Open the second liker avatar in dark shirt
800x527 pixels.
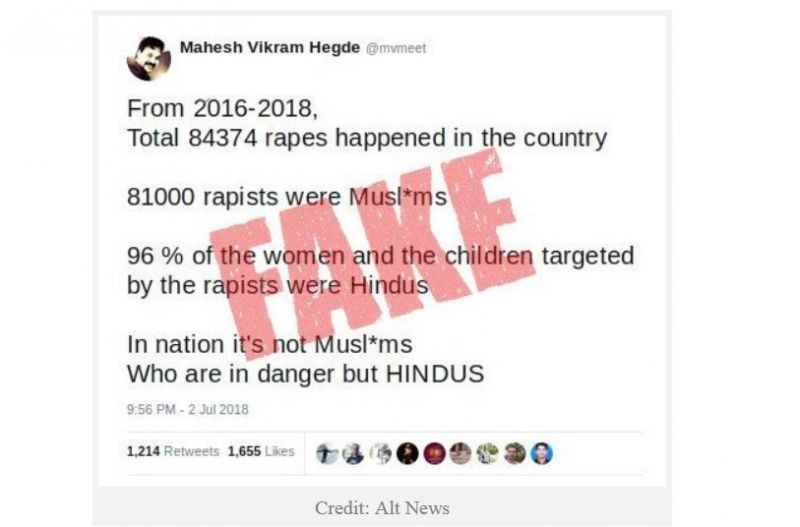click(x=354, y=453)
